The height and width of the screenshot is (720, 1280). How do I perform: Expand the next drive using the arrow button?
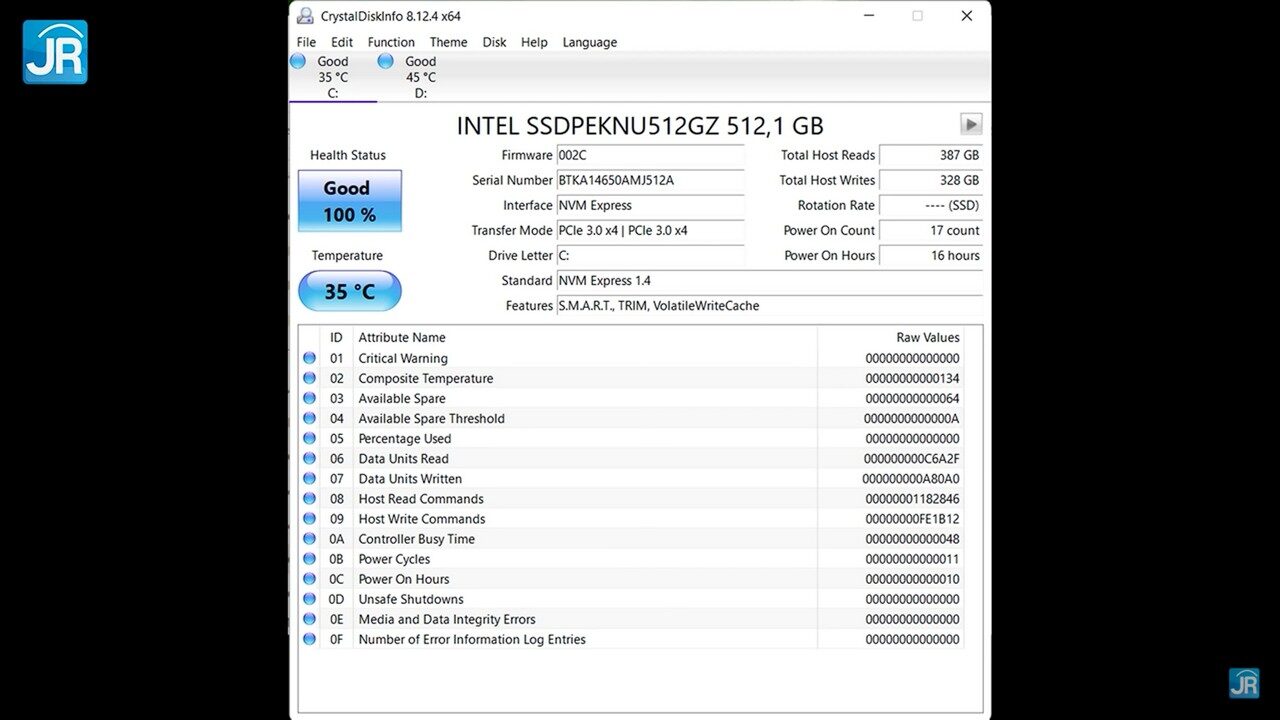pos(970,124)
